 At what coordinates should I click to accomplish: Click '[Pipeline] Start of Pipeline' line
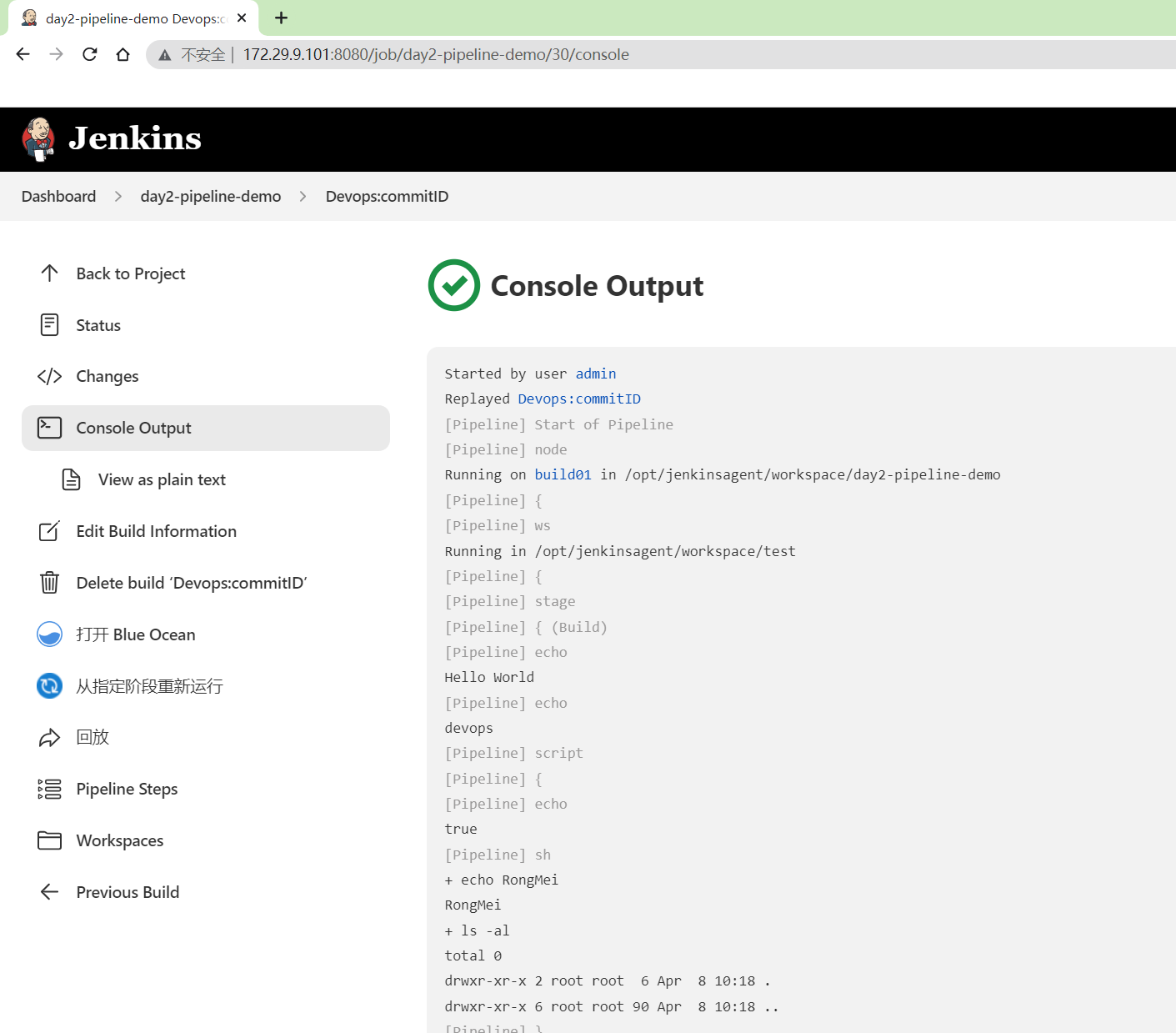pos(558,424)
